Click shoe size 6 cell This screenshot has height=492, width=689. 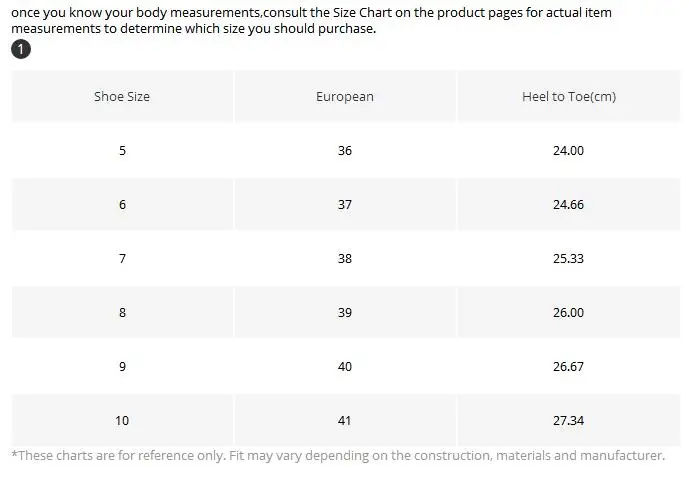[122, 205]
